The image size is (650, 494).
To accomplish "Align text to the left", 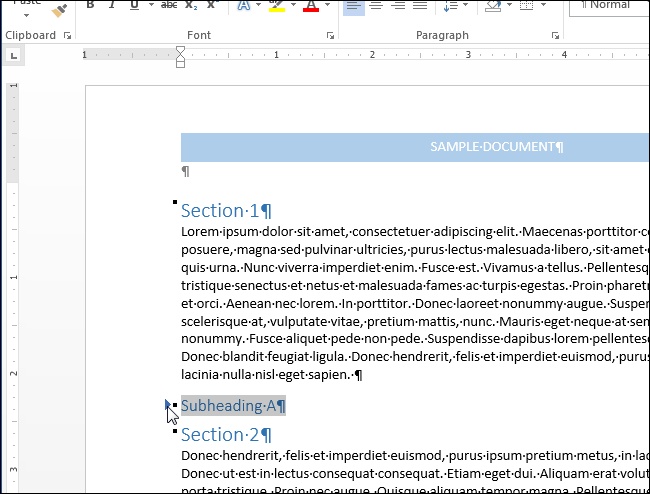I will click(354, 6).
